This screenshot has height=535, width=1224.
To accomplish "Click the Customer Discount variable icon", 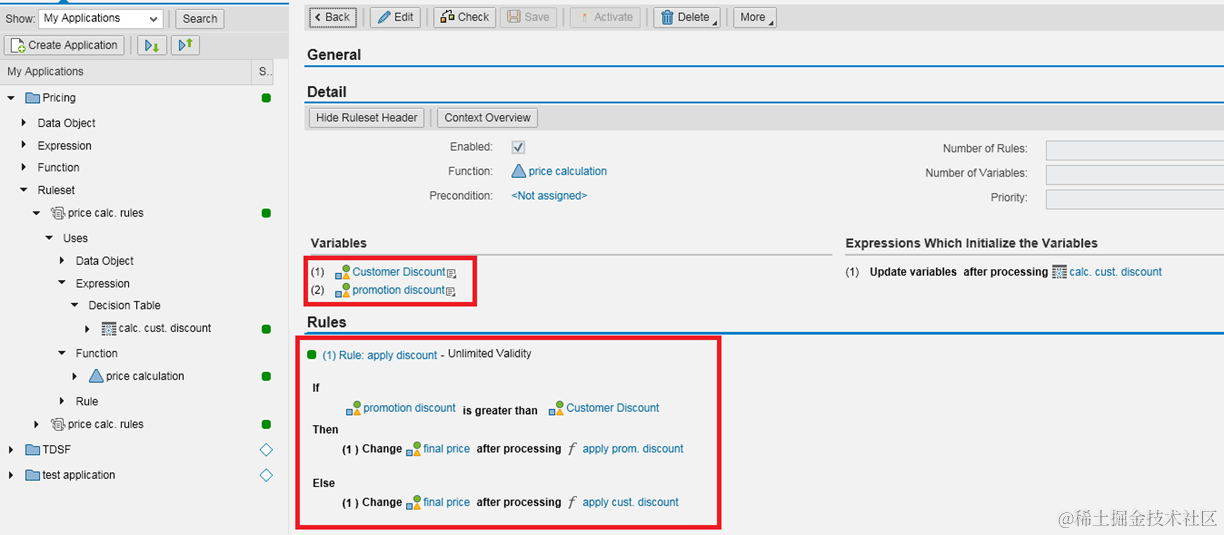I will 343,272.
